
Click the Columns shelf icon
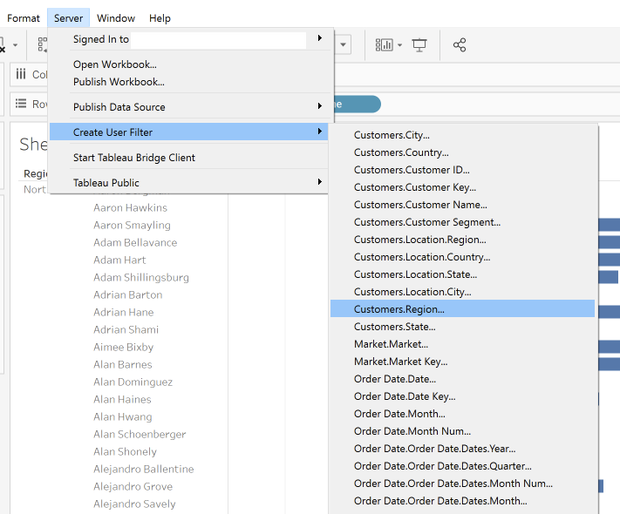click(22, 75)
